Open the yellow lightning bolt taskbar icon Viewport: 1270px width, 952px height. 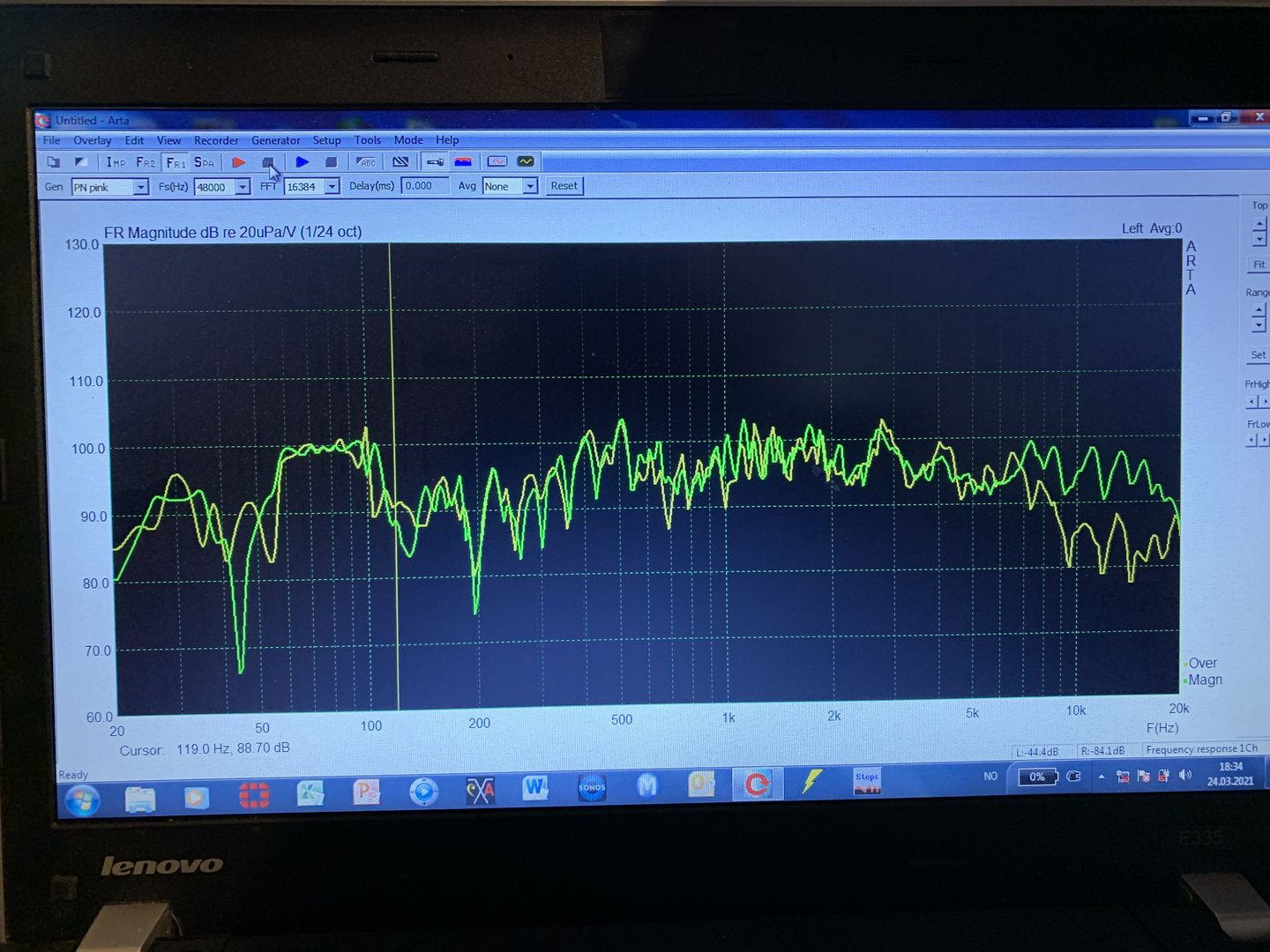(x=811, y=781)
